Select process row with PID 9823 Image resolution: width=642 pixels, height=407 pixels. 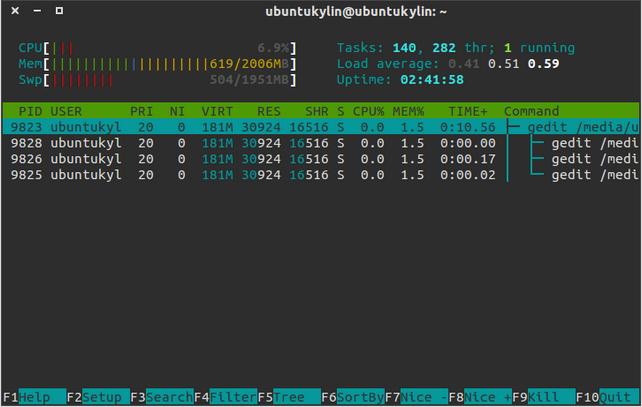point(321,127)
